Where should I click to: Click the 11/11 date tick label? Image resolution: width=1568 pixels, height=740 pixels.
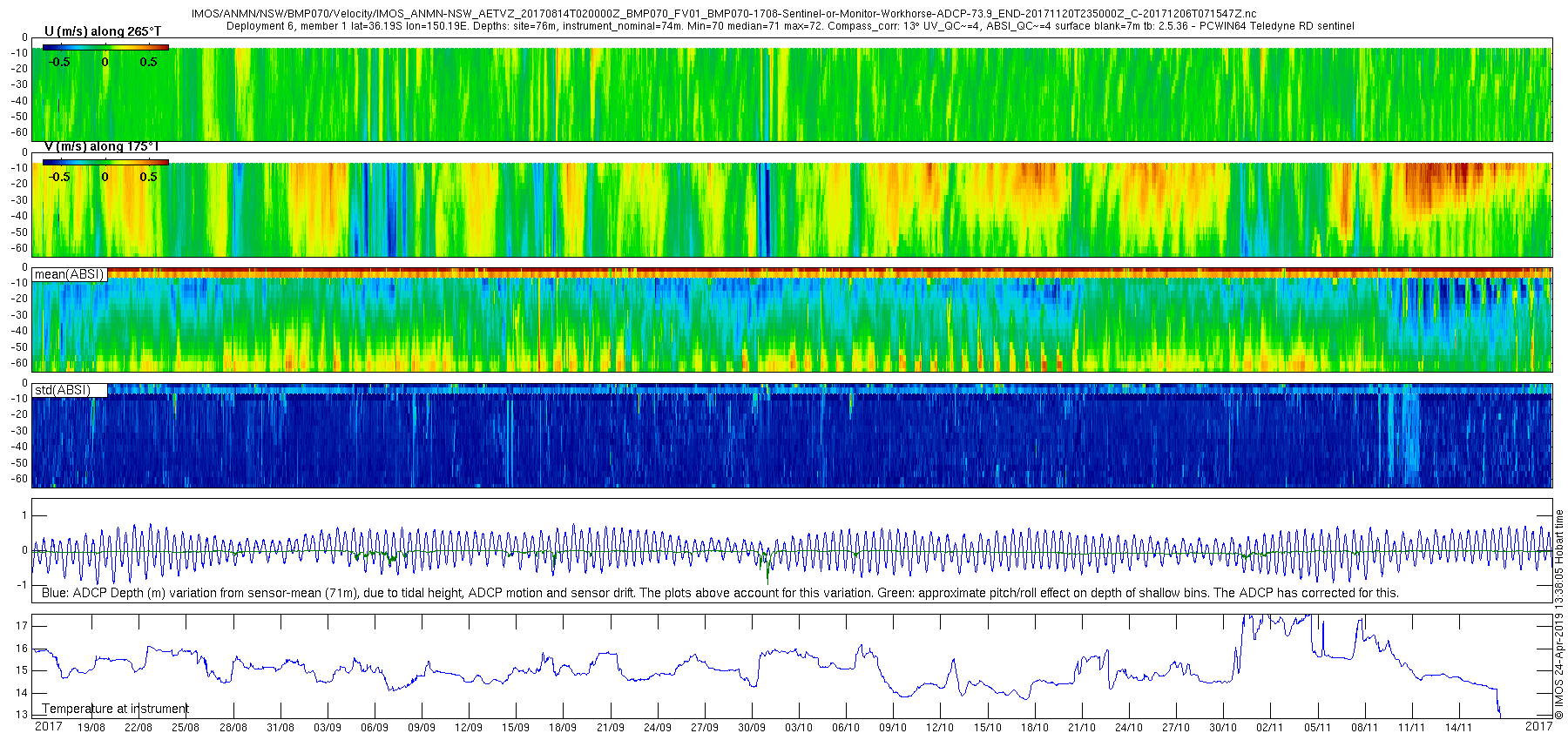point(1412,728)
